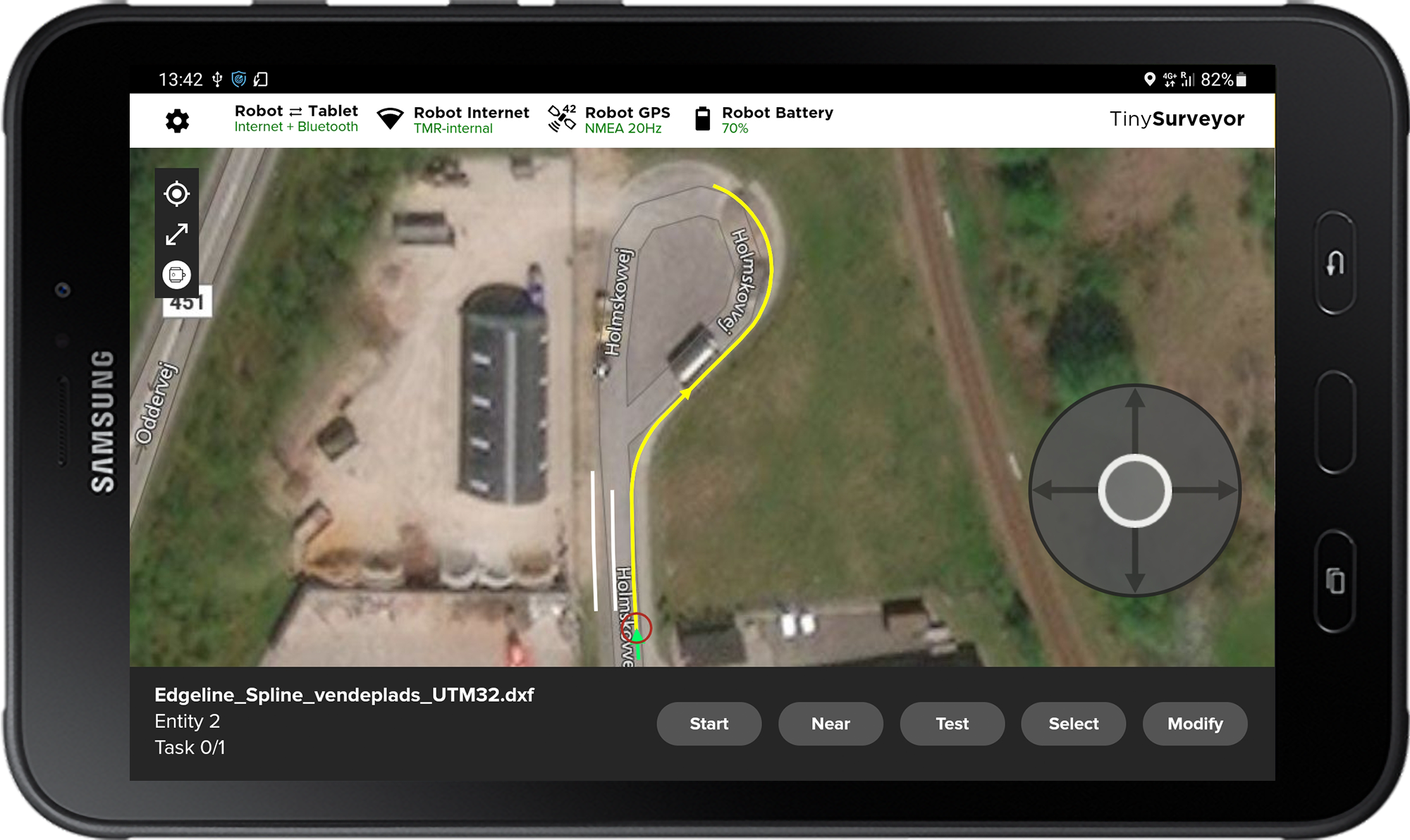Tap the center-on-location crosshair icon
1410x840 pixels.
coord(176,194)
